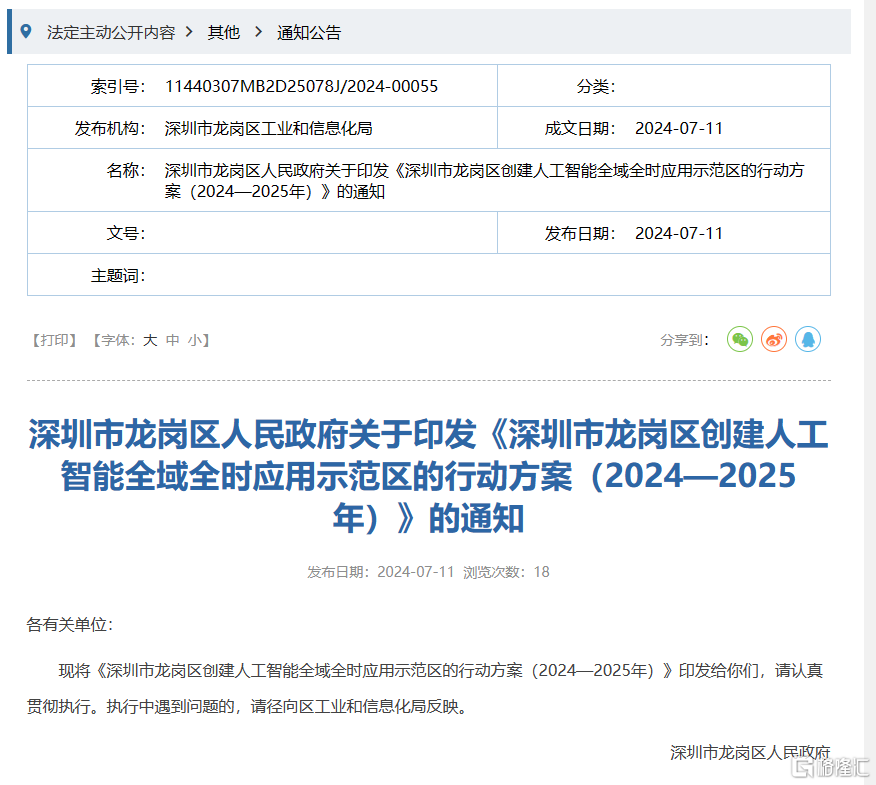
Task: Click the 发布机构 label
Action: [x=110, y=129]
